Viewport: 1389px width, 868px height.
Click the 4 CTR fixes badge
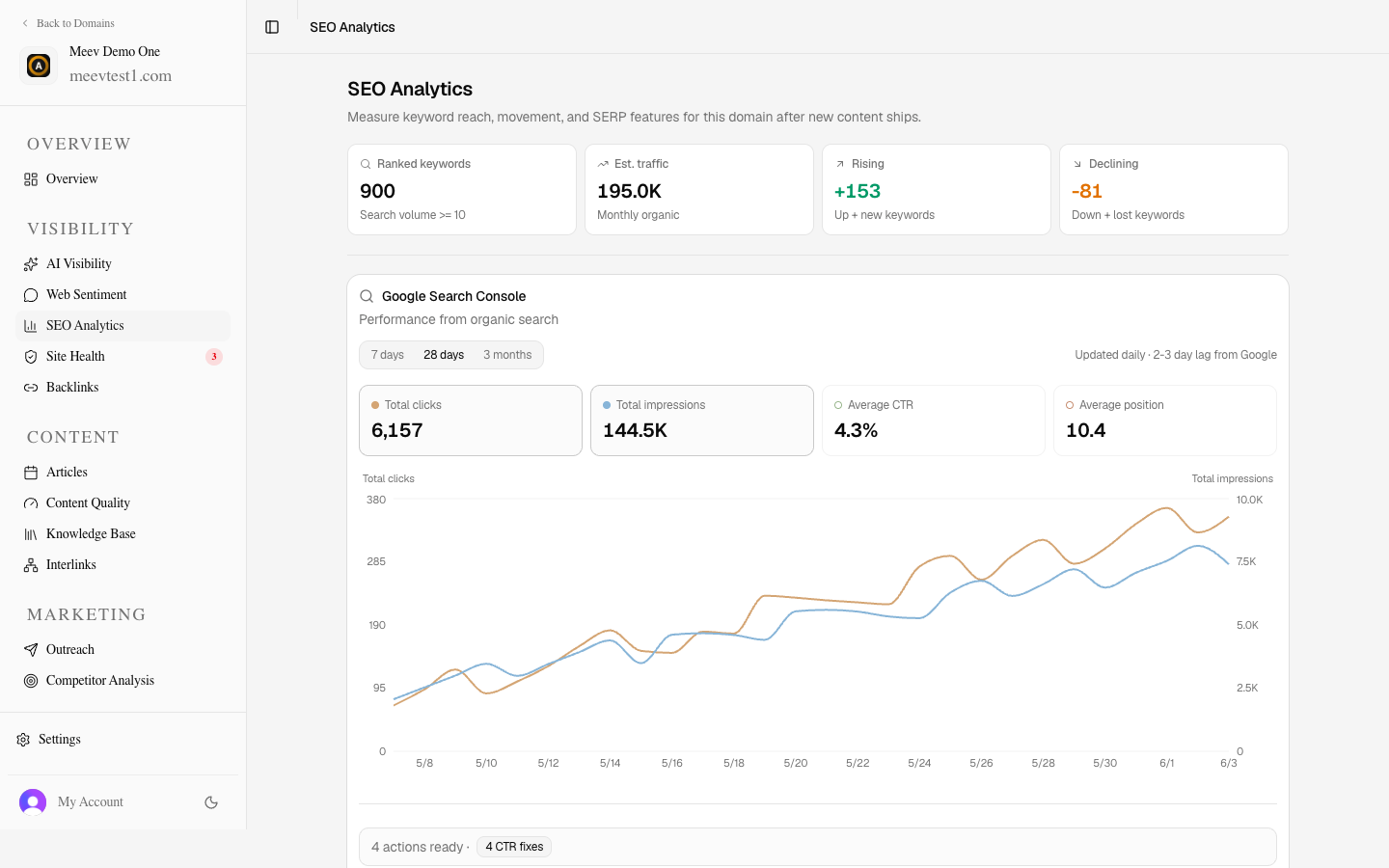click(514, 847)
